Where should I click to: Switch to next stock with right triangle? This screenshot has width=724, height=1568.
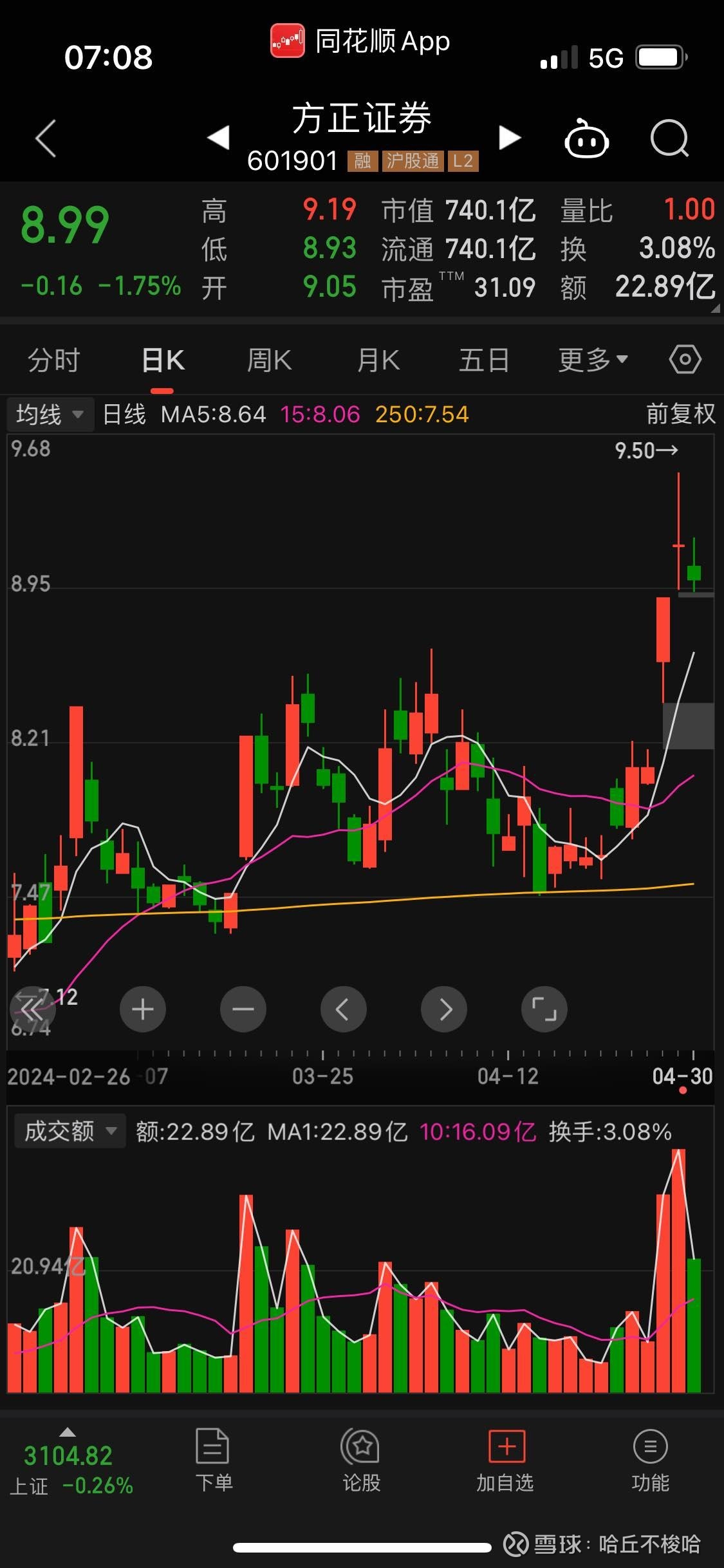510,137
